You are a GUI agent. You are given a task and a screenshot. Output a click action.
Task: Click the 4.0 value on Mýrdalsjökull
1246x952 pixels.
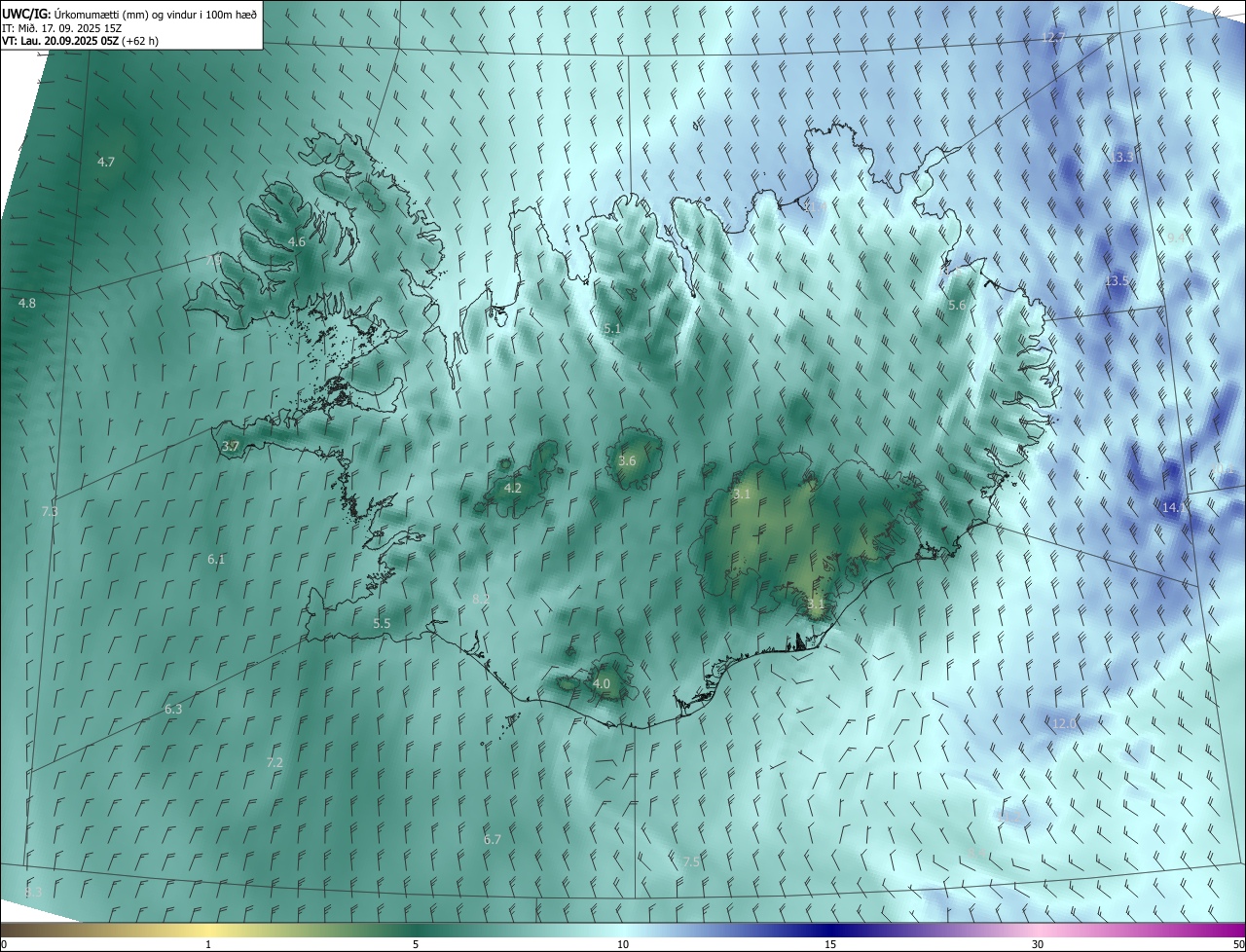602,683
